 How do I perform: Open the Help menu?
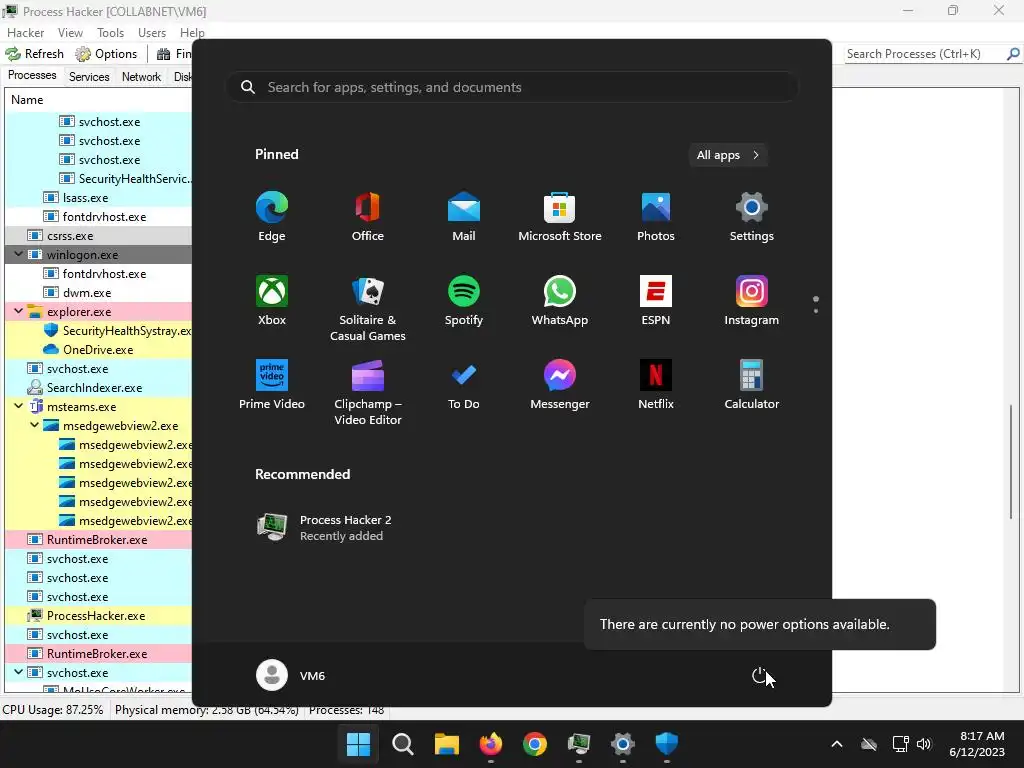192,33
